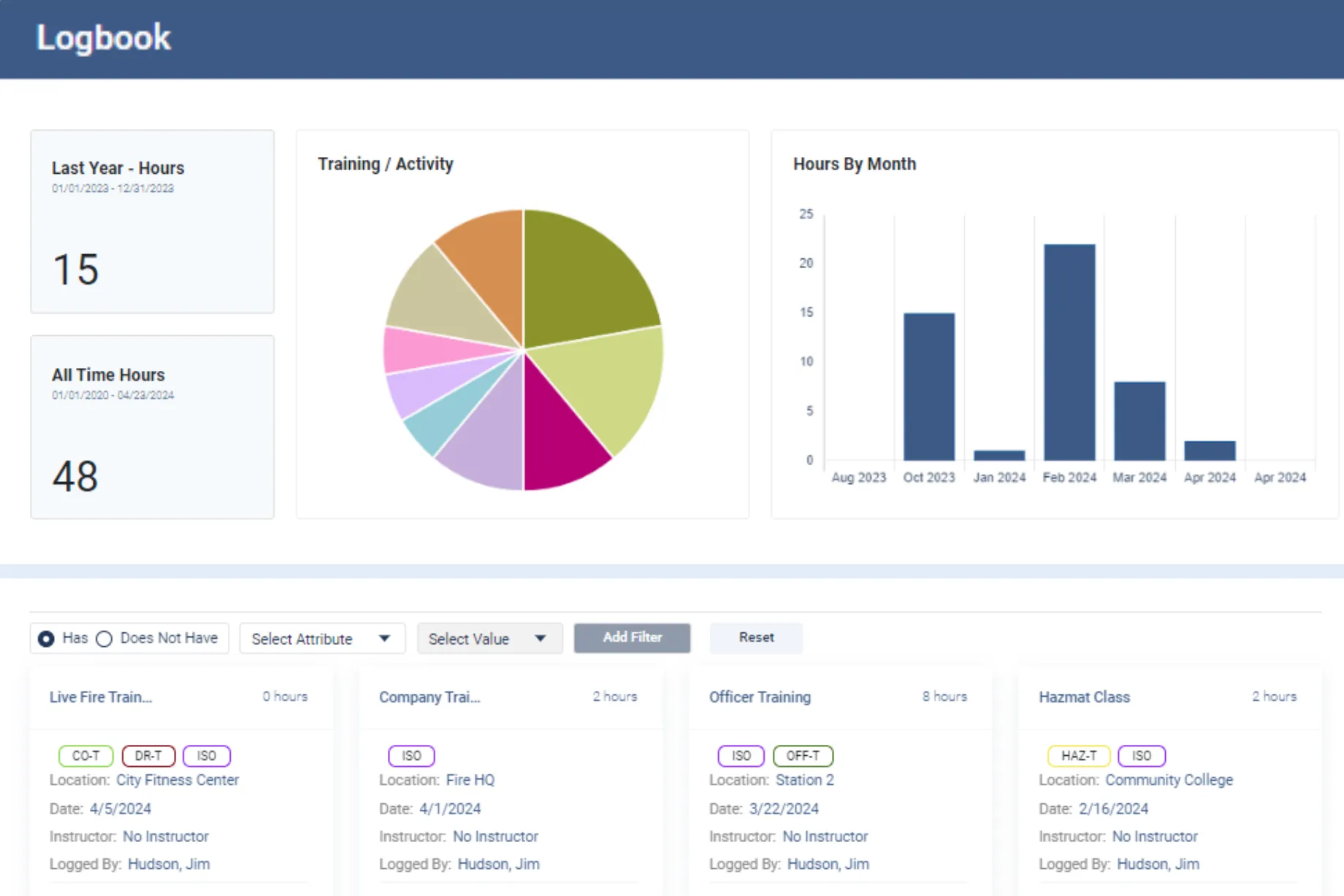Click the olive green pie chart slice

[x=581, y=281]
